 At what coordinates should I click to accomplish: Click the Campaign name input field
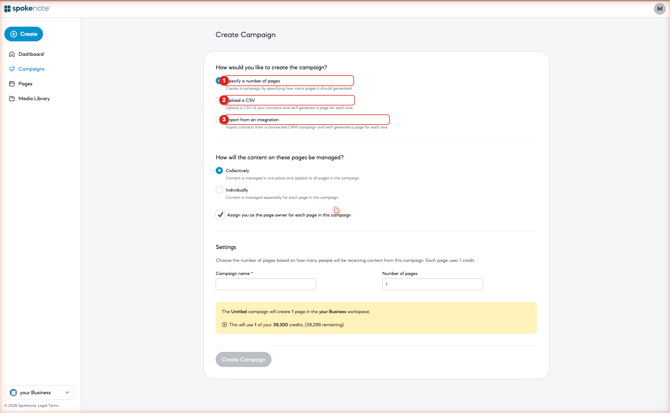coord(266,284)
